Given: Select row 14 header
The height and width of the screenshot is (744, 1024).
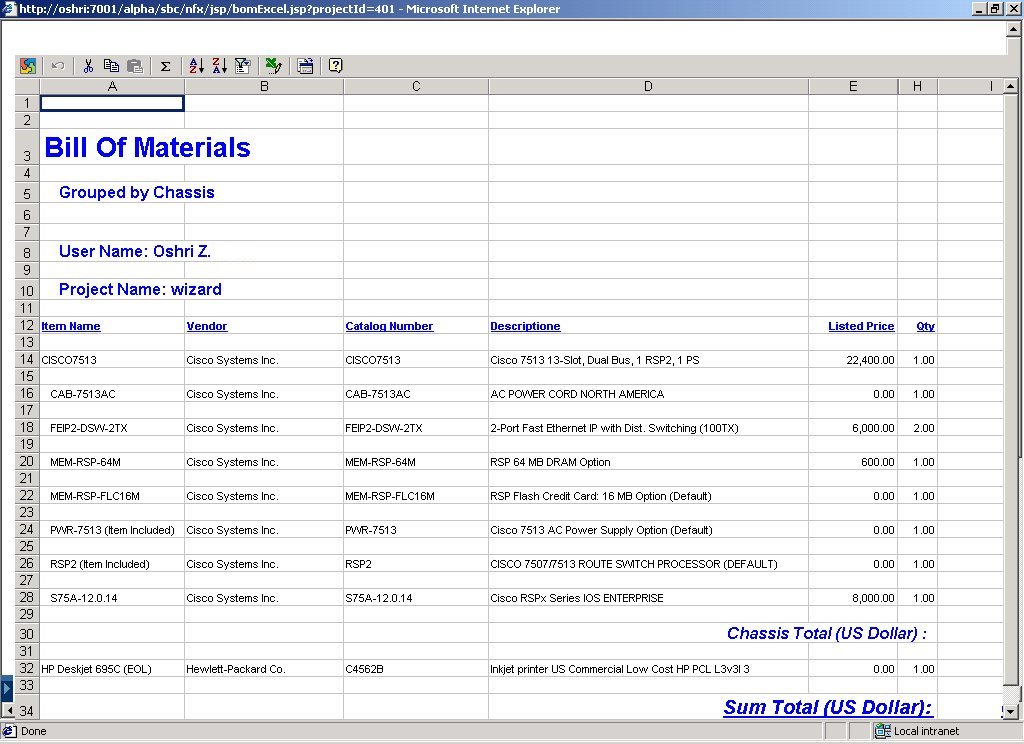Looking at the screenshot, I should pyautogui.click(x=26, y=359).
